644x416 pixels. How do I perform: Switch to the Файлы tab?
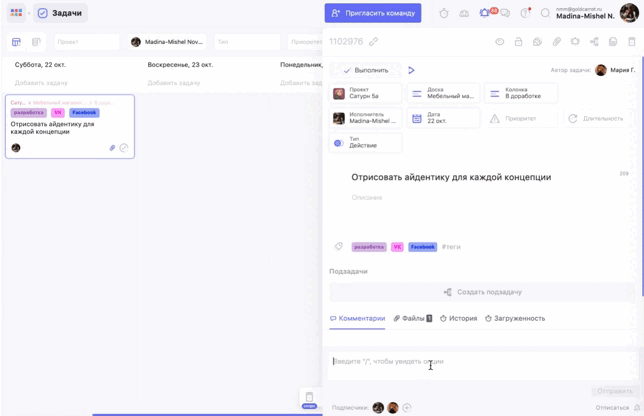pos(412,318)
